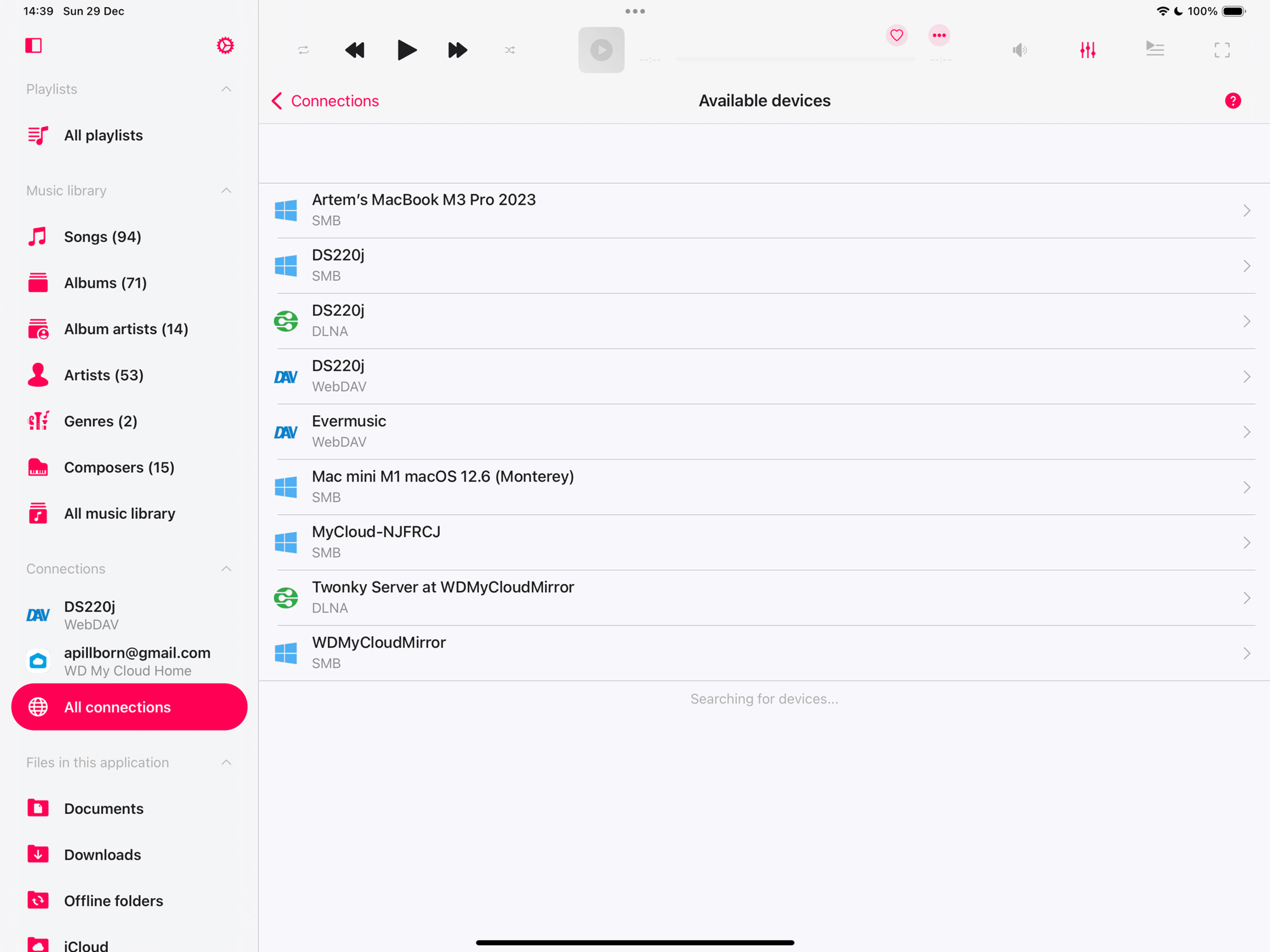Toggle shuffle playback
Screen dimensions: 1270x952
point(509,50)
